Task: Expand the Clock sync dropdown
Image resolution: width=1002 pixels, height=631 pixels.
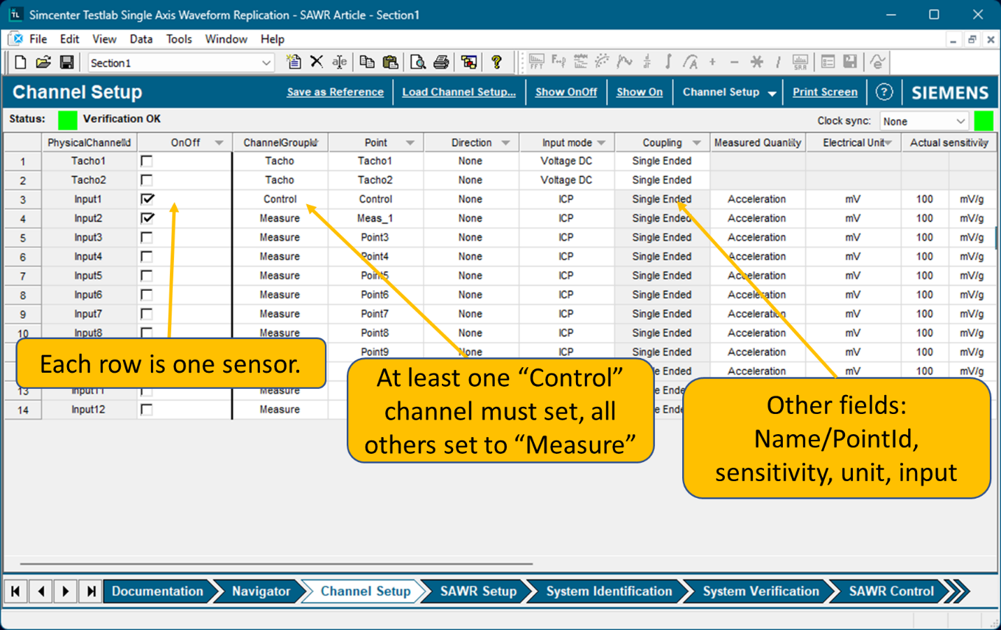Action: pyautogui.click(x=960, y=121)
